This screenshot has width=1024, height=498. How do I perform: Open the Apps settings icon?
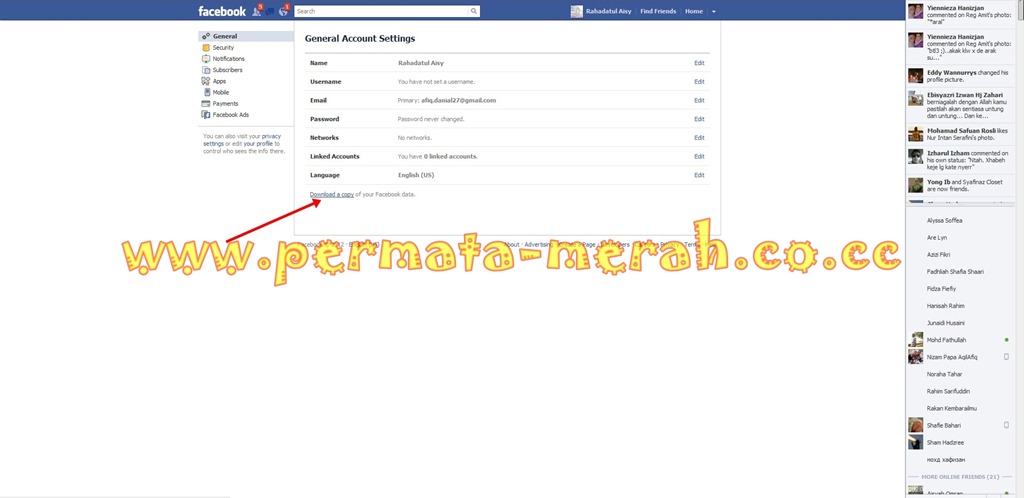click(206, 81)
